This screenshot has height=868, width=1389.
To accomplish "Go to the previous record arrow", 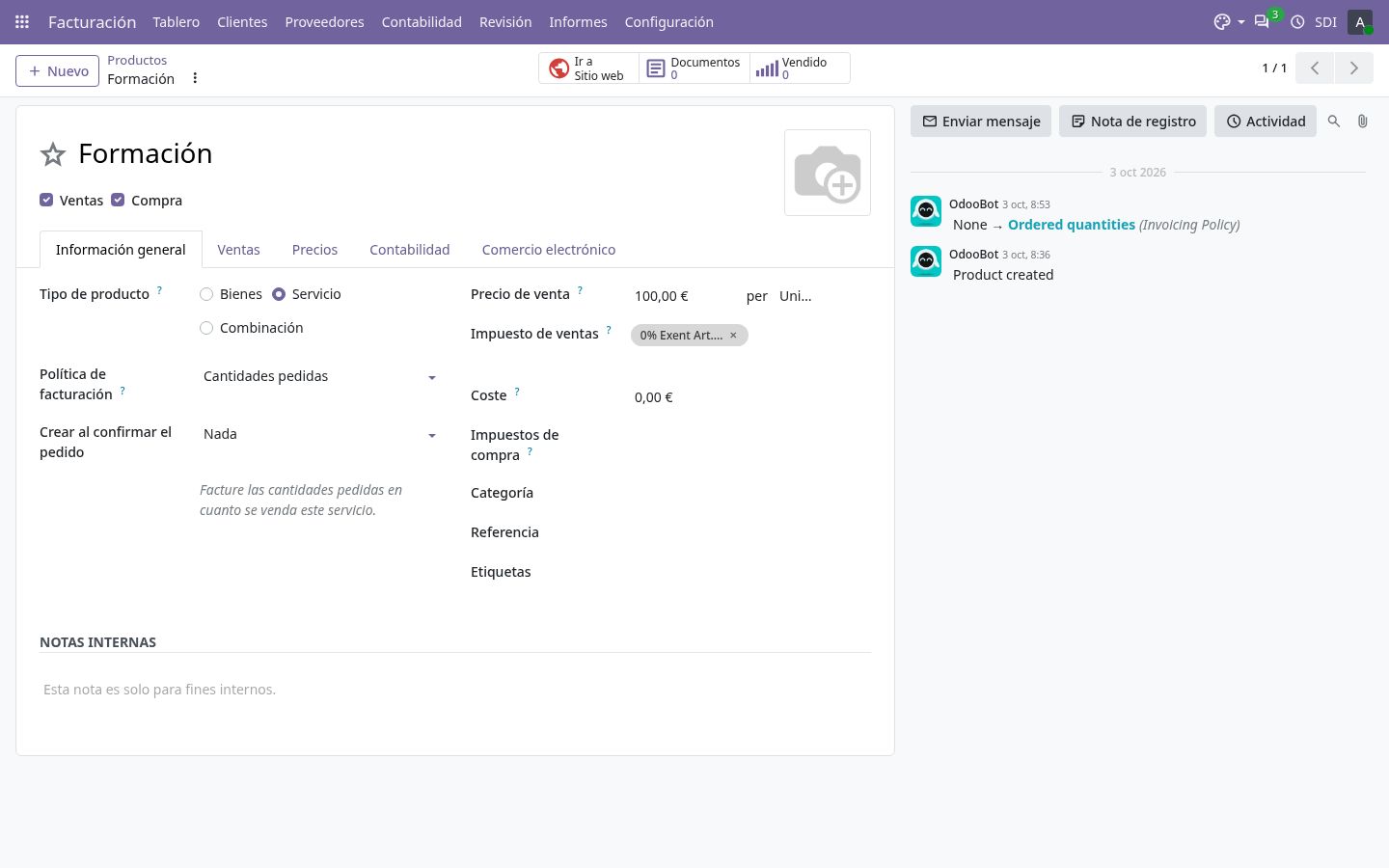I will (x=1315, y=68).
